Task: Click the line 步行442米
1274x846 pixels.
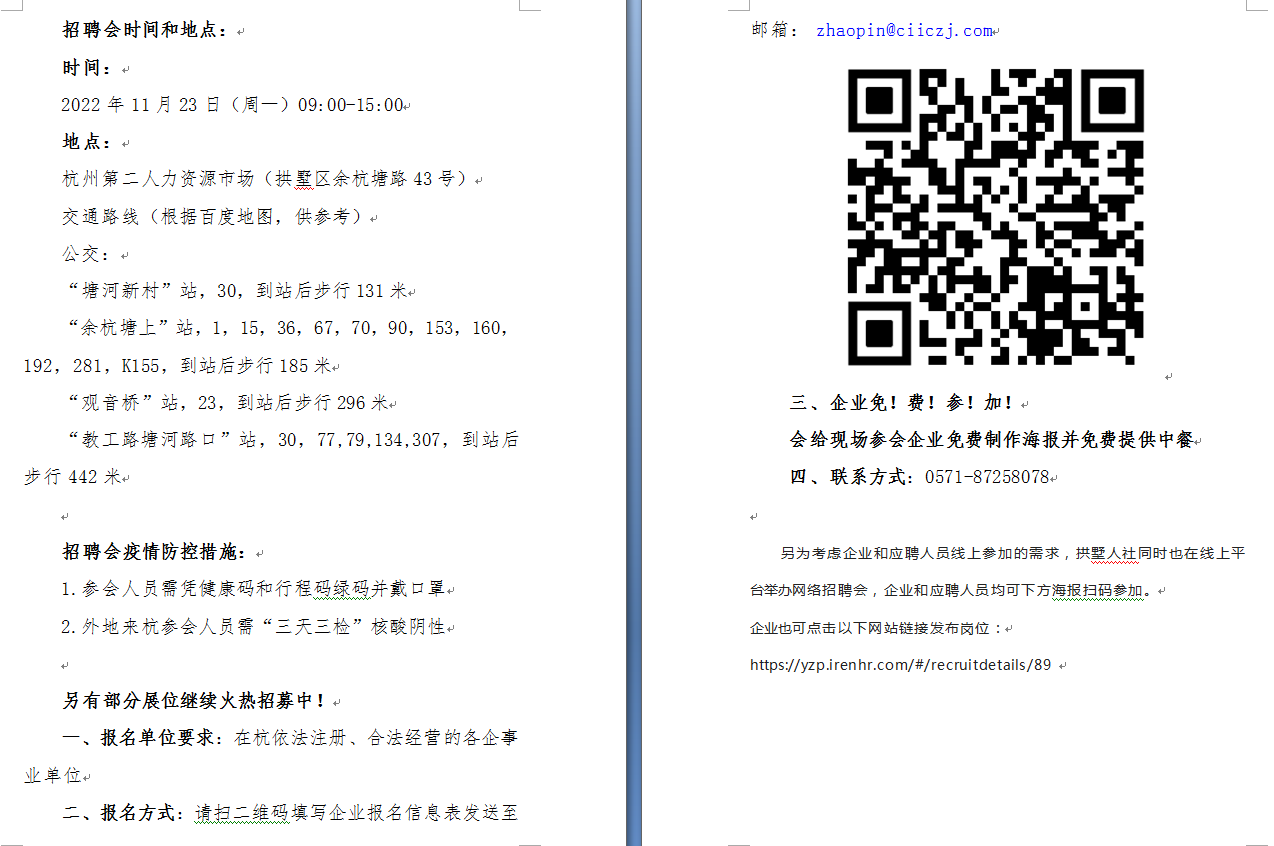Action: pos(72,477)
